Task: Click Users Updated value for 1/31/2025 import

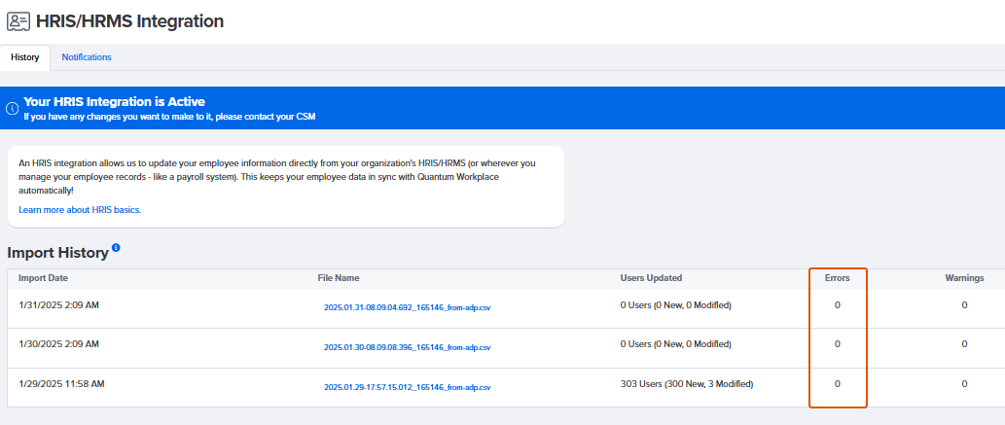Action: coord(676,305)
